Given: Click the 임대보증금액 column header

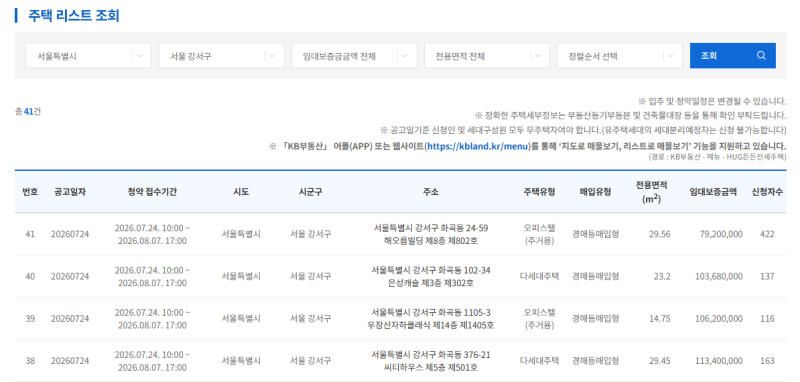Looking at the screenshot, I should [x=713, y=192].
